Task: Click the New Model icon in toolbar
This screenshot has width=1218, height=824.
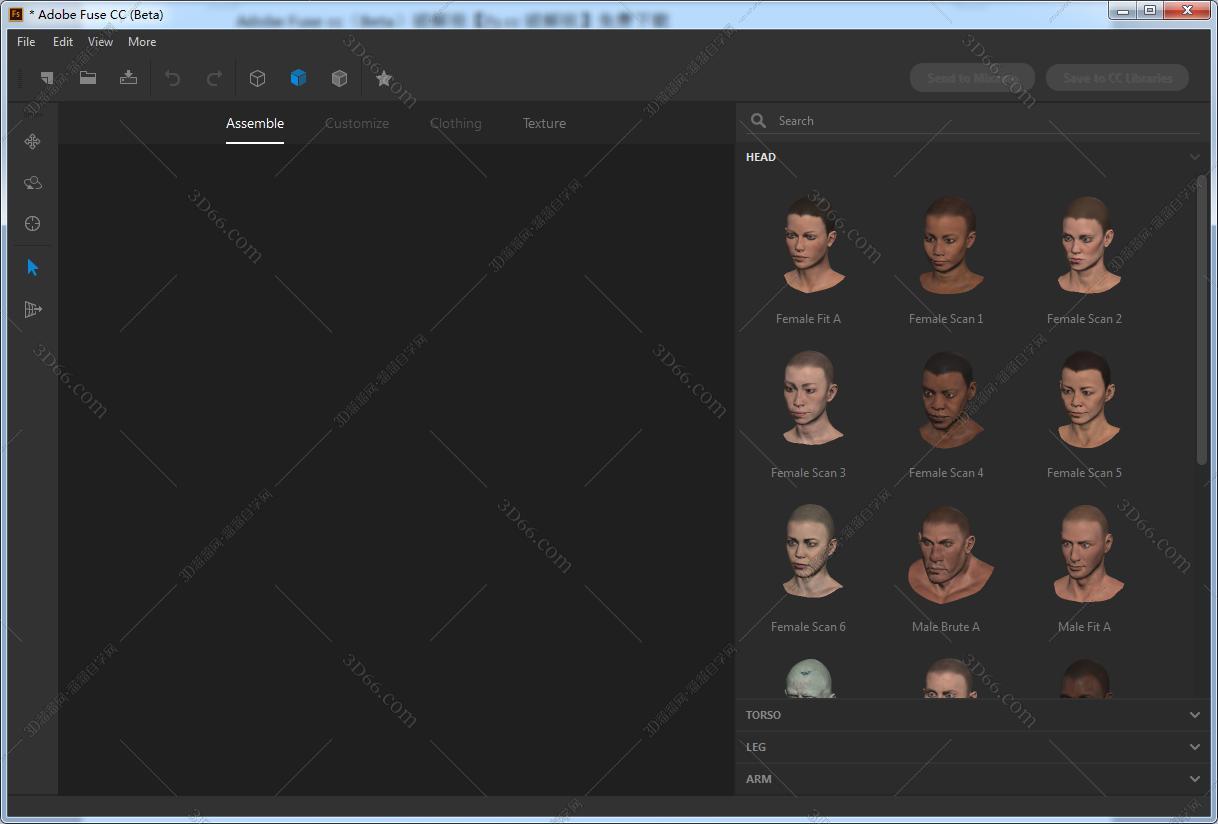Action: [47, 78]
